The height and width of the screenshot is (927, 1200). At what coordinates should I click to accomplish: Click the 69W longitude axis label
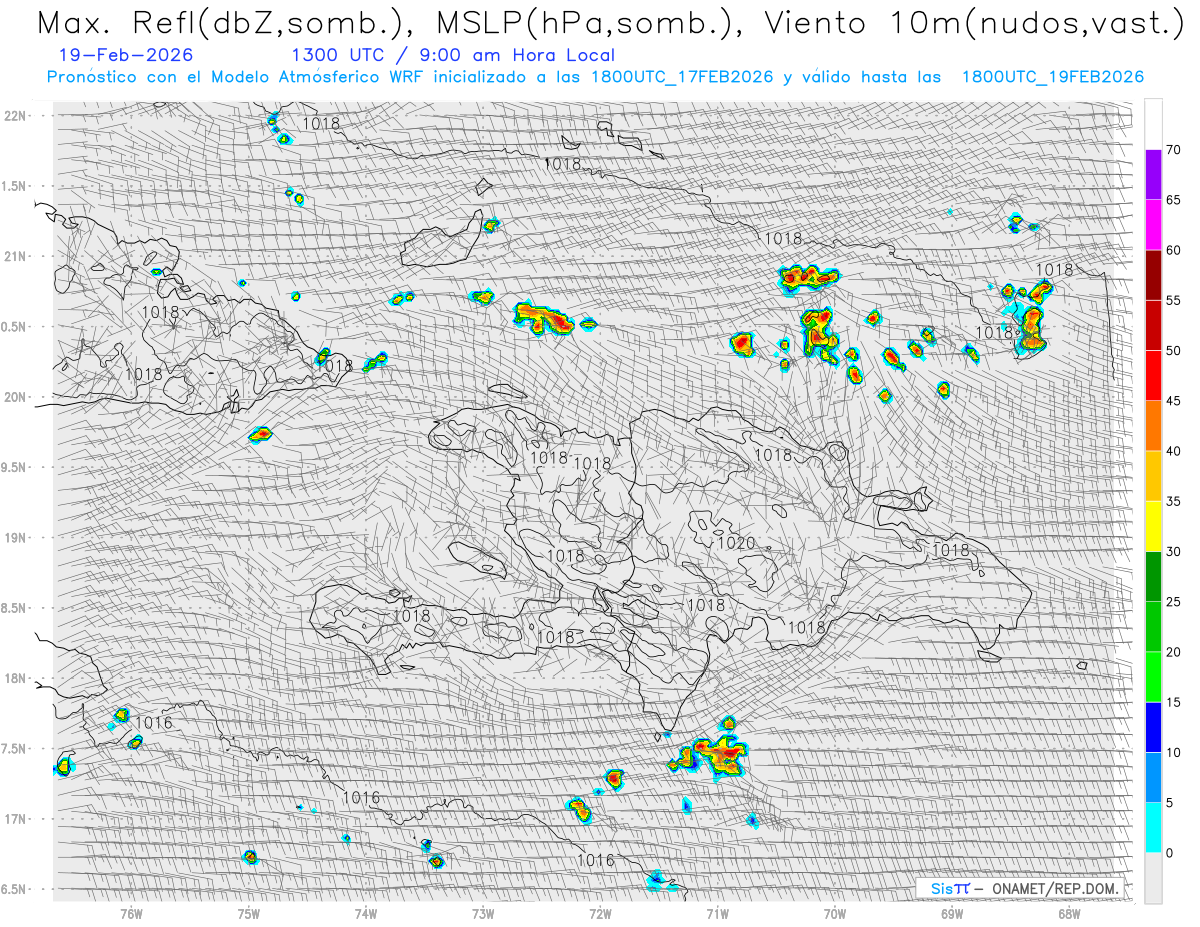952,913
